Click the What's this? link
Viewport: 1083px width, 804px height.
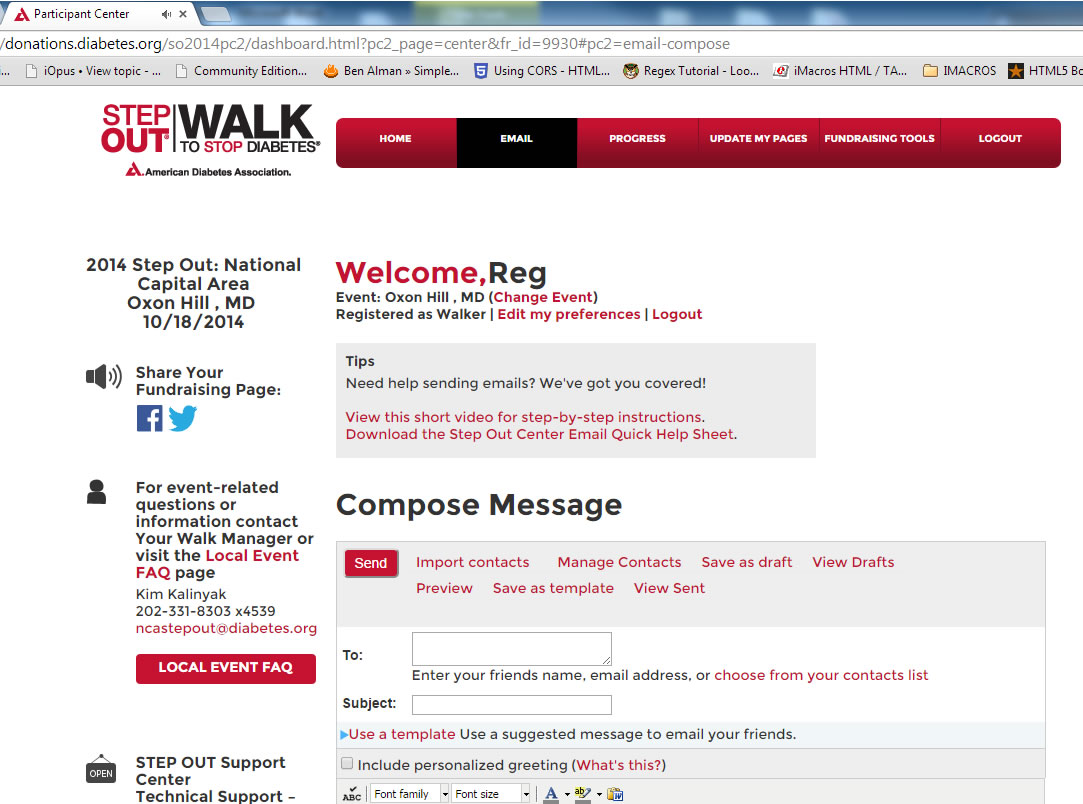(x=620, y=765)
